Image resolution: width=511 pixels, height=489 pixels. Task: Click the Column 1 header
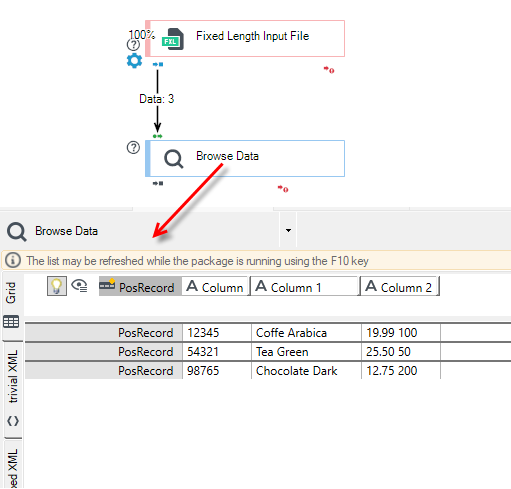tap(305, 286)
